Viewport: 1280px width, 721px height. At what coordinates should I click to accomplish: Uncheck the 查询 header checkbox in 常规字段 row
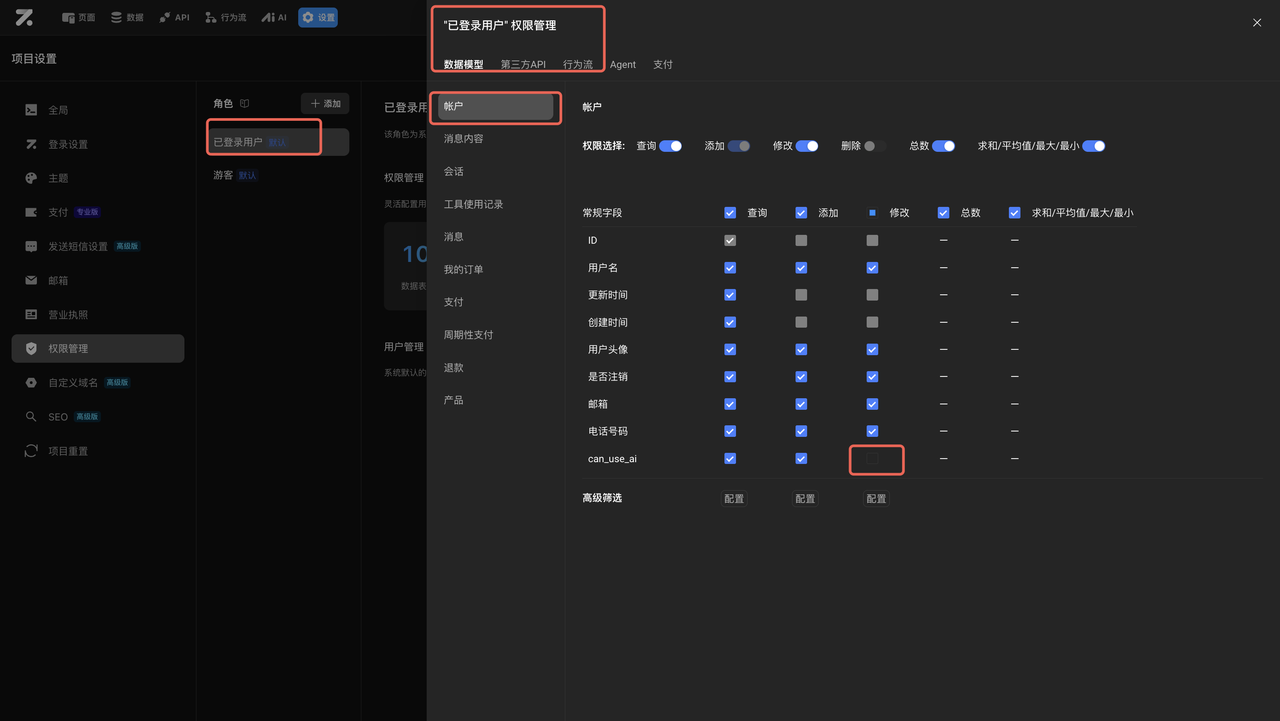pyautogui.click(x=730, y=213)
